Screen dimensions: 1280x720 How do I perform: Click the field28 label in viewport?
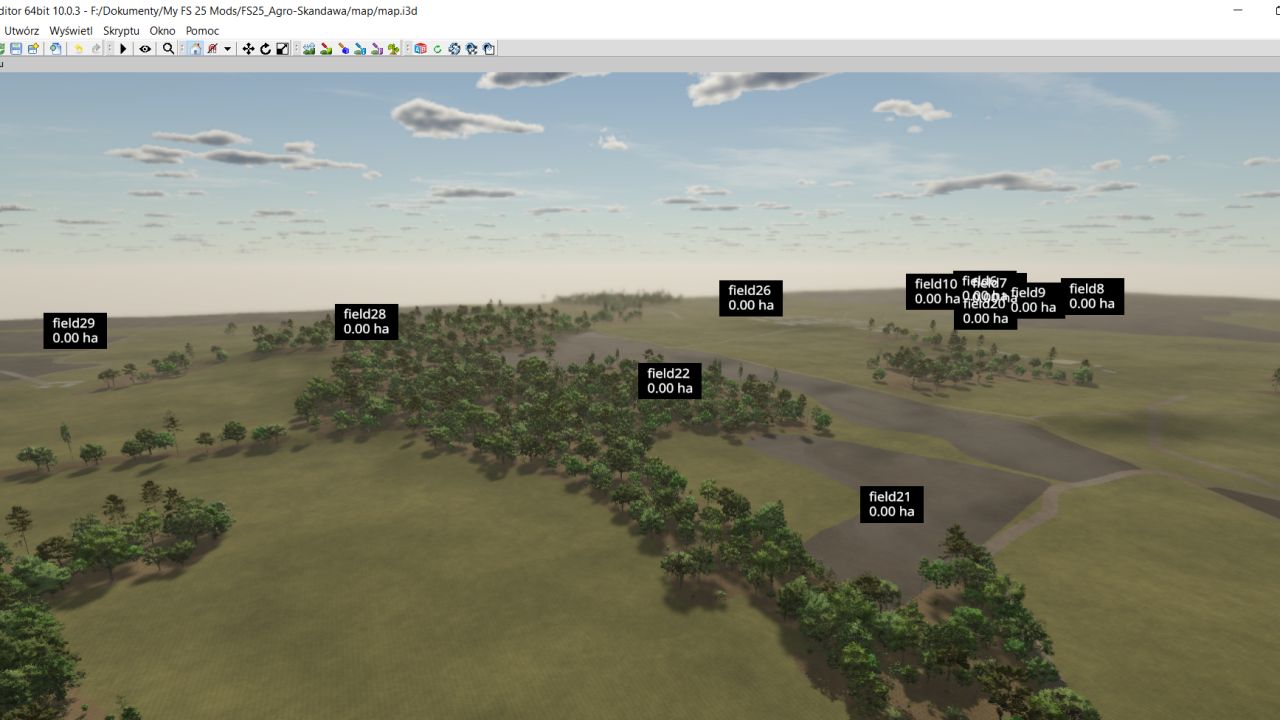point(366,322)
